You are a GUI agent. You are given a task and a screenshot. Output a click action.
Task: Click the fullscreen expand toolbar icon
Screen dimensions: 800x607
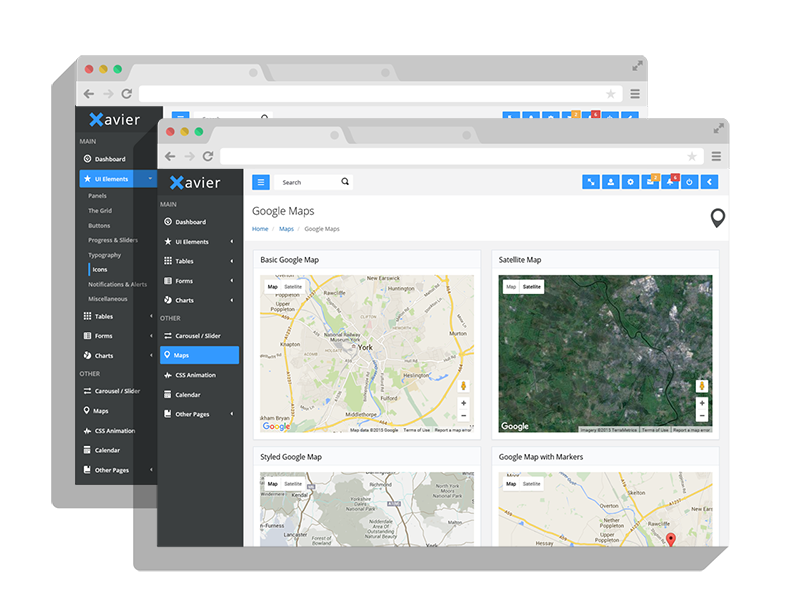pyautogui.click(x=591, y=182)
